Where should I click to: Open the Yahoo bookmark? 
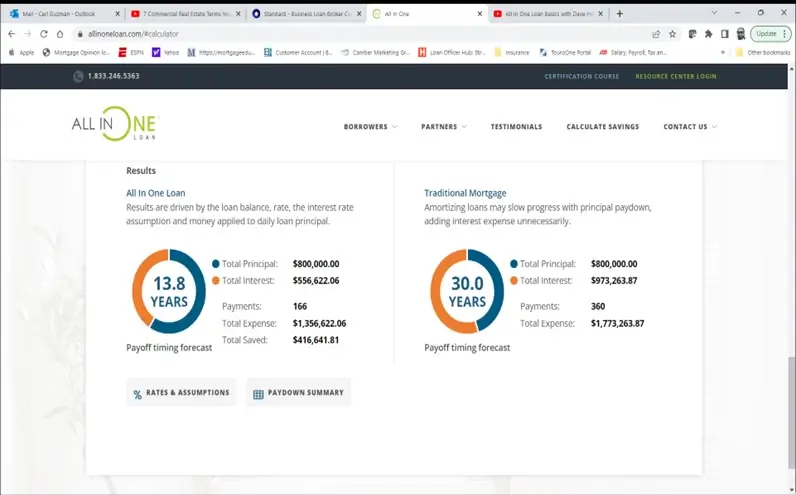[165, 52]
